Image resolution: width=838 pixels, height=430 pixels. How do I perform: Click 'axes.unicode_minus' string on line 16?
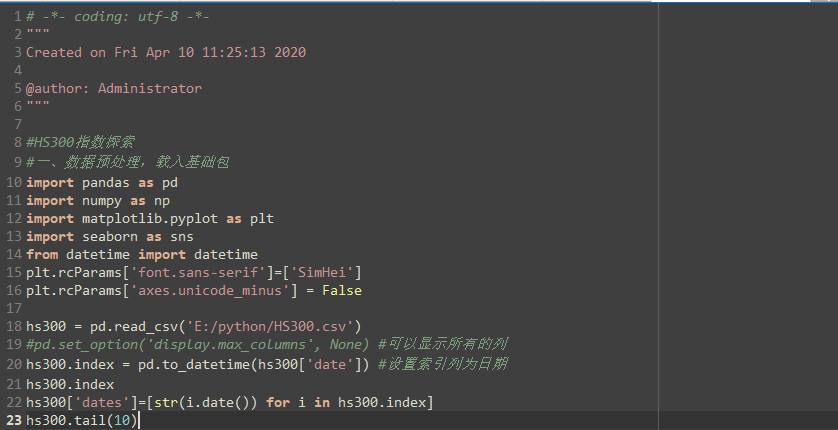(205, 291)
